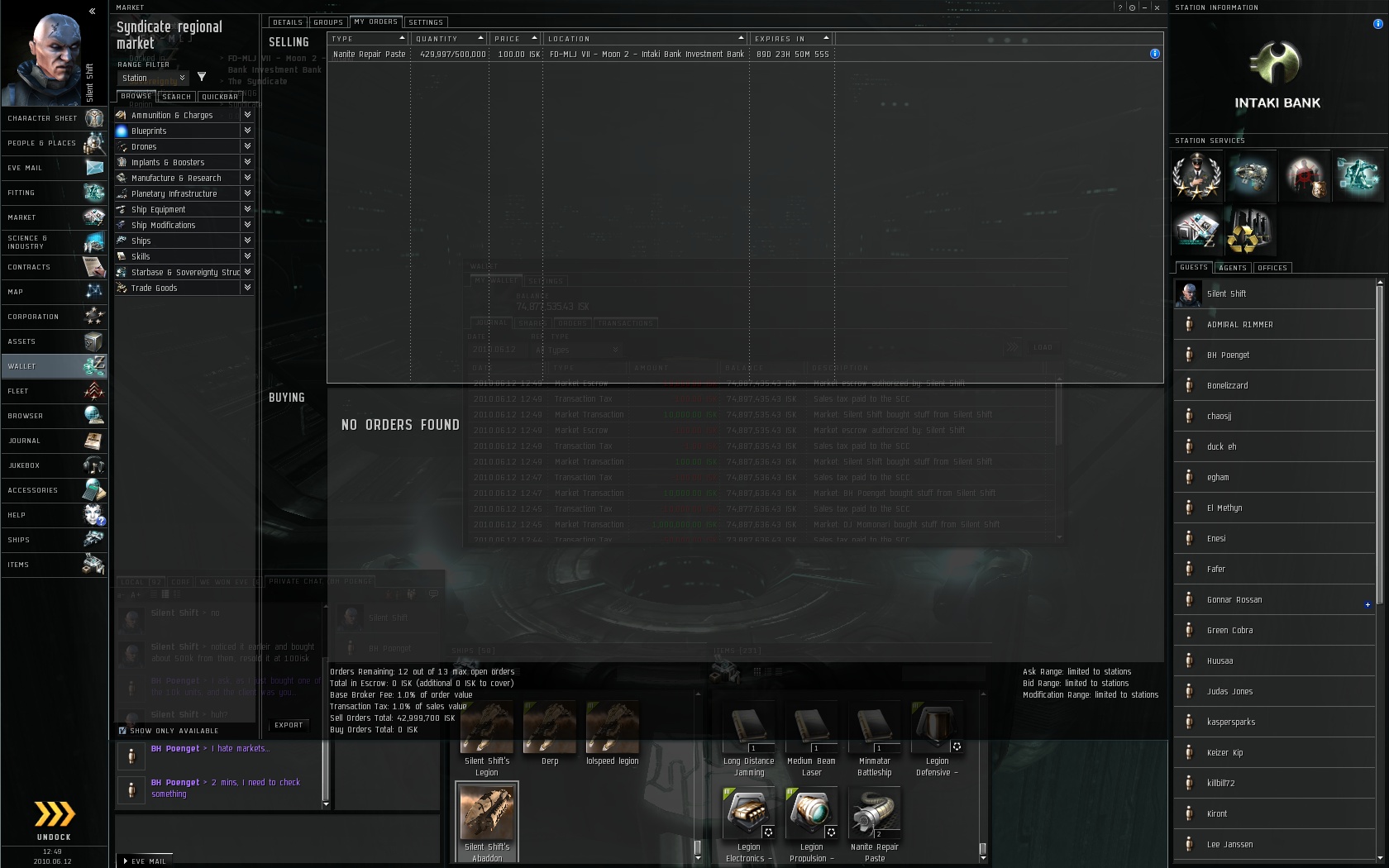
Task: Show info for Nanite Repair Paste order
Action: pos(1155,54)
